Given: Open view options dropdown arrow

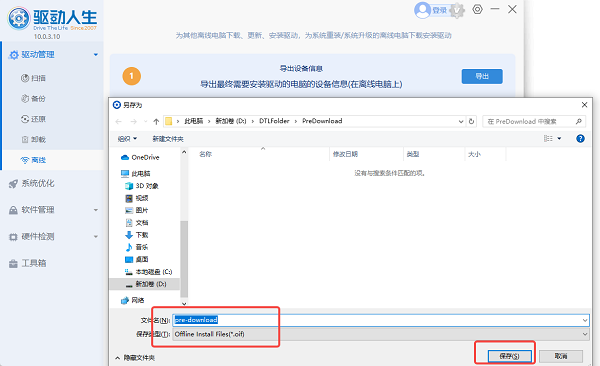Looking at the screenshot, I should tap(559, 138).
